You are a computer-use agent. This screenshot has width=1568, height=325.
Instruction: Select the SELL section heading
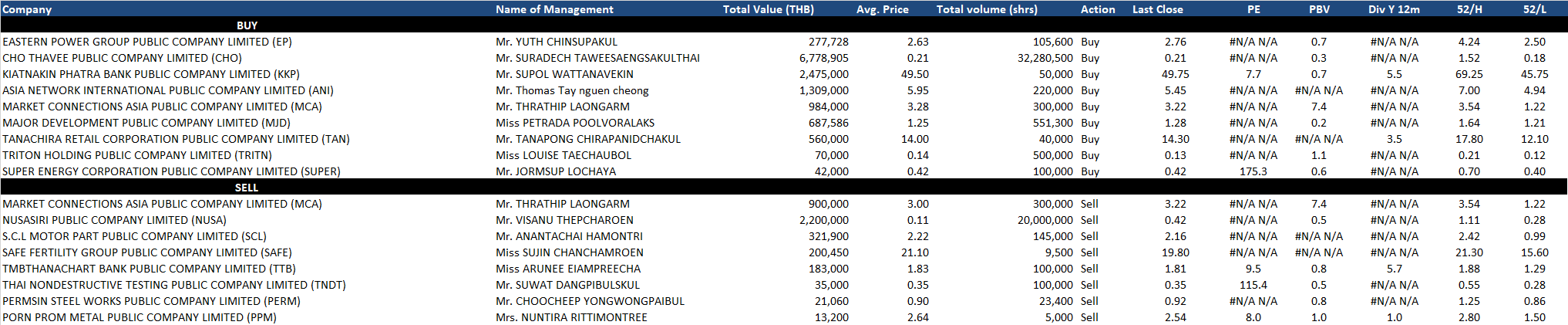pyautogui.click(x=247, y=188)
